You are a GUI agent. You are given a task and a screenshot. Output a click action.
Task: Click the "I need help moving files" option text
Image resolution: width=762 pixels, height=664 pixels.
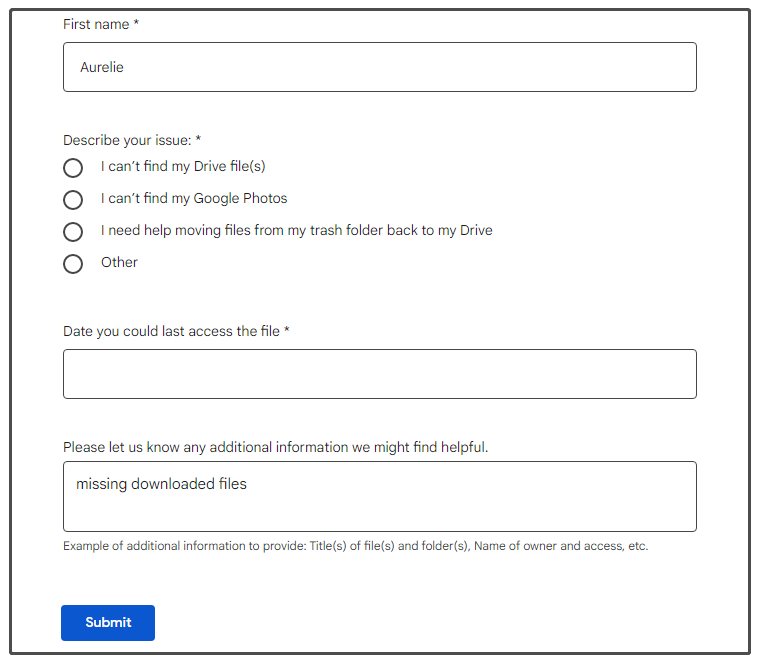tap(296, 230)
